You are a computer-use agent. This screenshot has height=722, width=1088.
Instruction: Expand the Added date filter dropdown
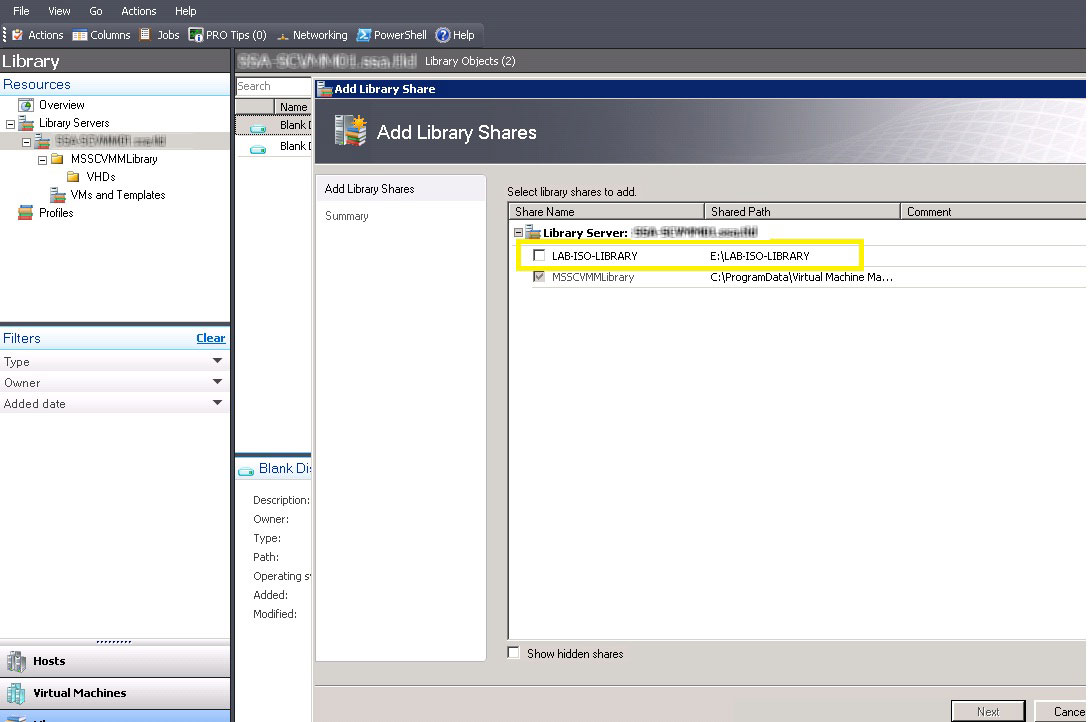click(x=217, y=402)
